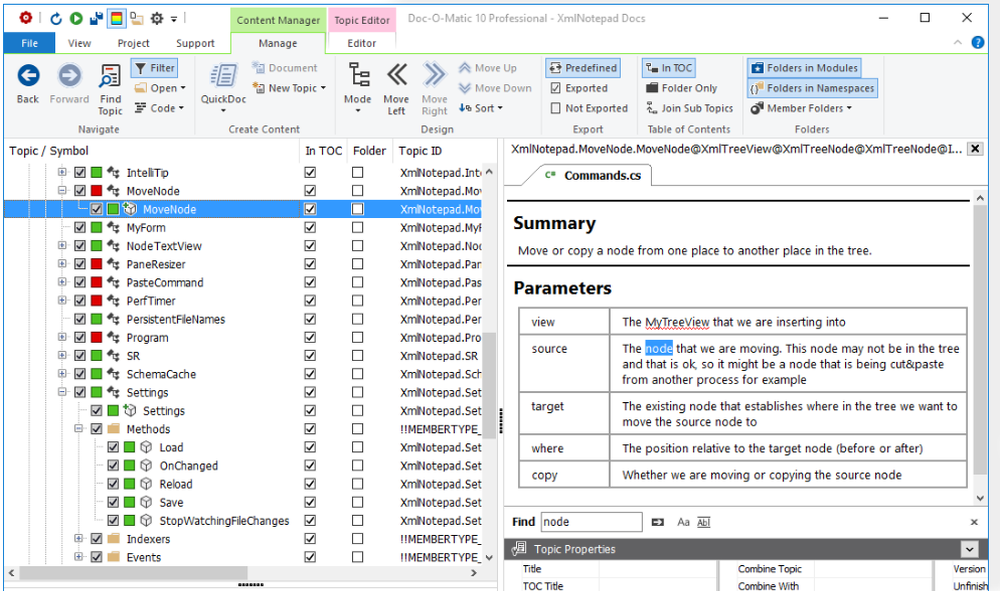Click the green status square for SR

pos(96,356)
